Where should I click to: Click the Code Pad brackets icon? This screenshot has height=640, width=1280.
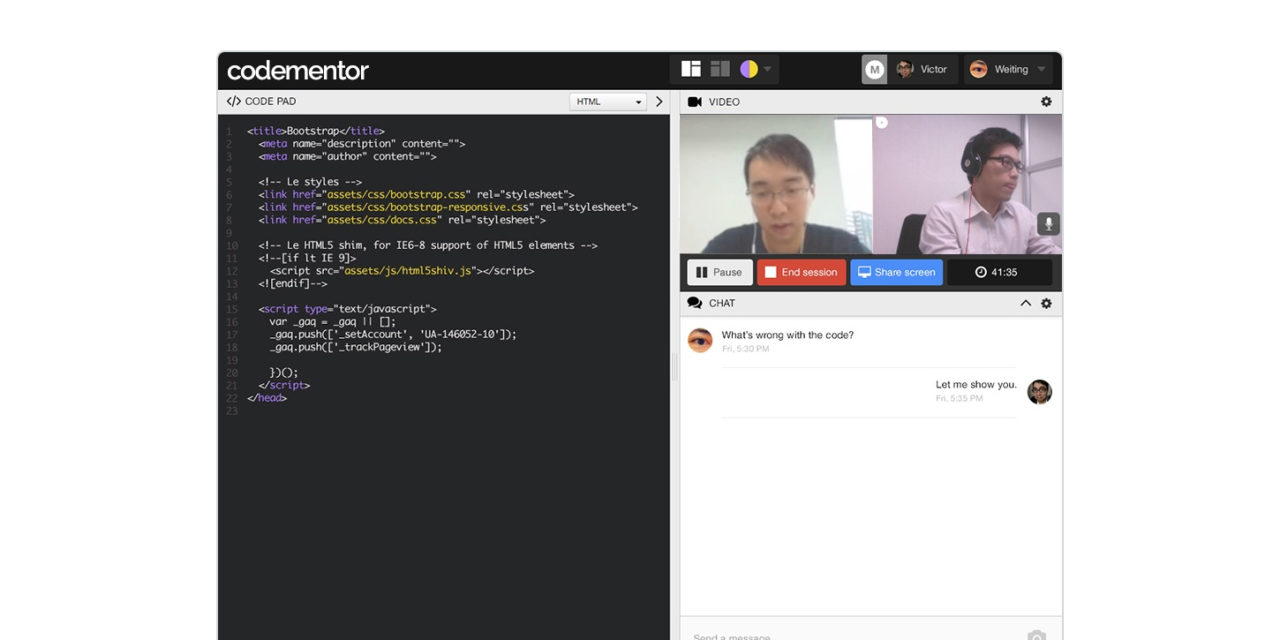click(233, 101)
